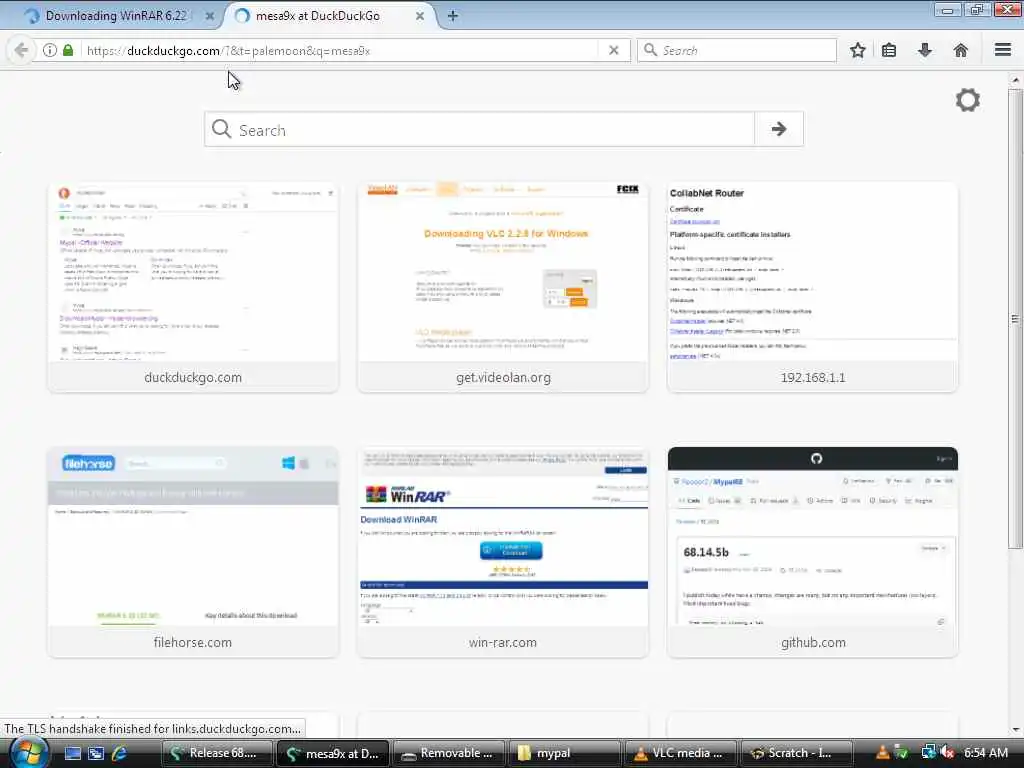Click the Show Desktop quick launch icon
Screen dimensions: 1024x768
[x=72, y=753]
